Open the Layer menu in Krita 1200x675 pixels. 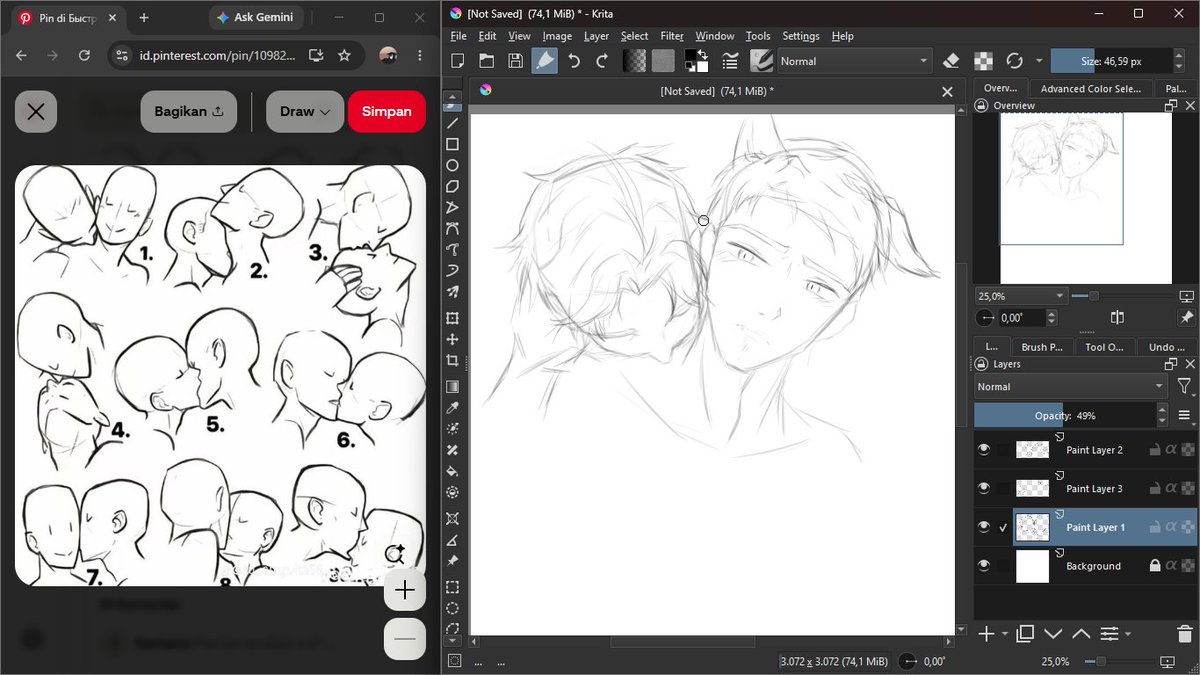(596, 36)
